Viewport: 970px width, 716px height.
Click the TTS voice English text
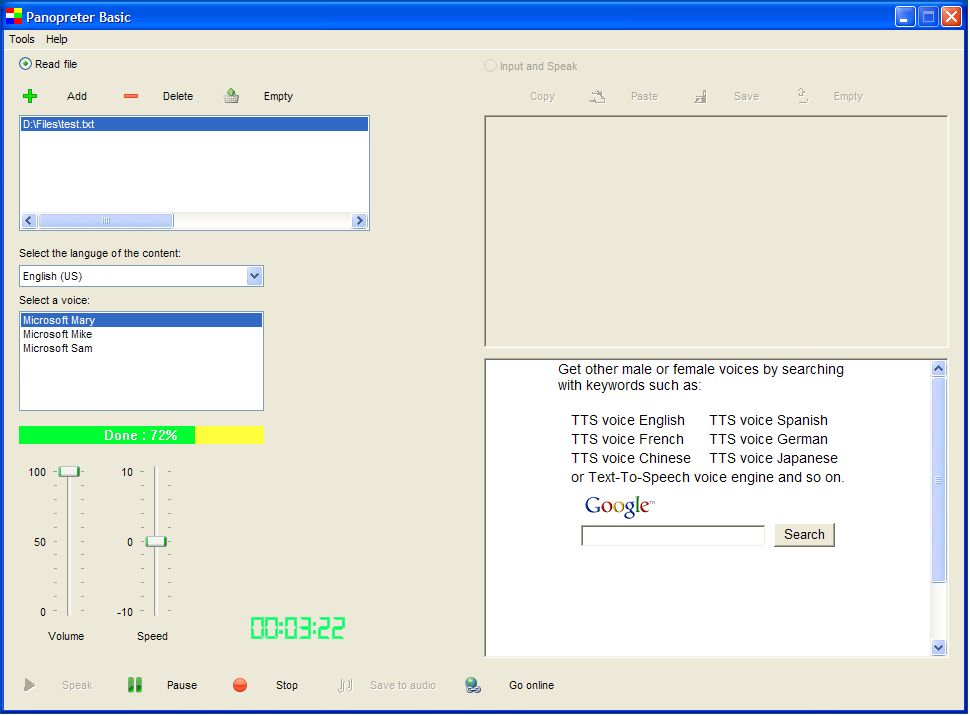click(628, 420)
